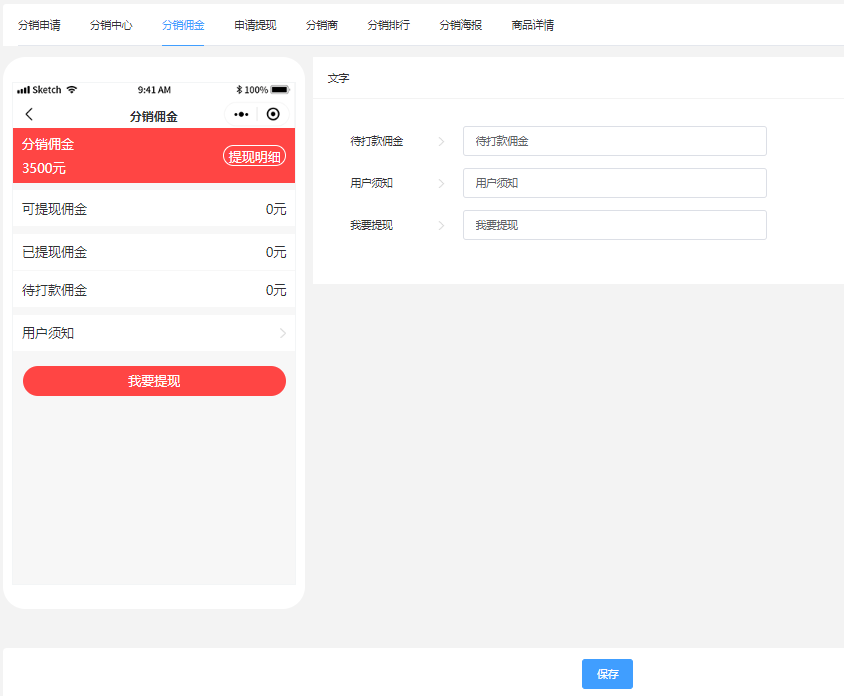Focus the 用户须知 text input field
The width and height of the screenshot is (844, 696).
[615, 183]
